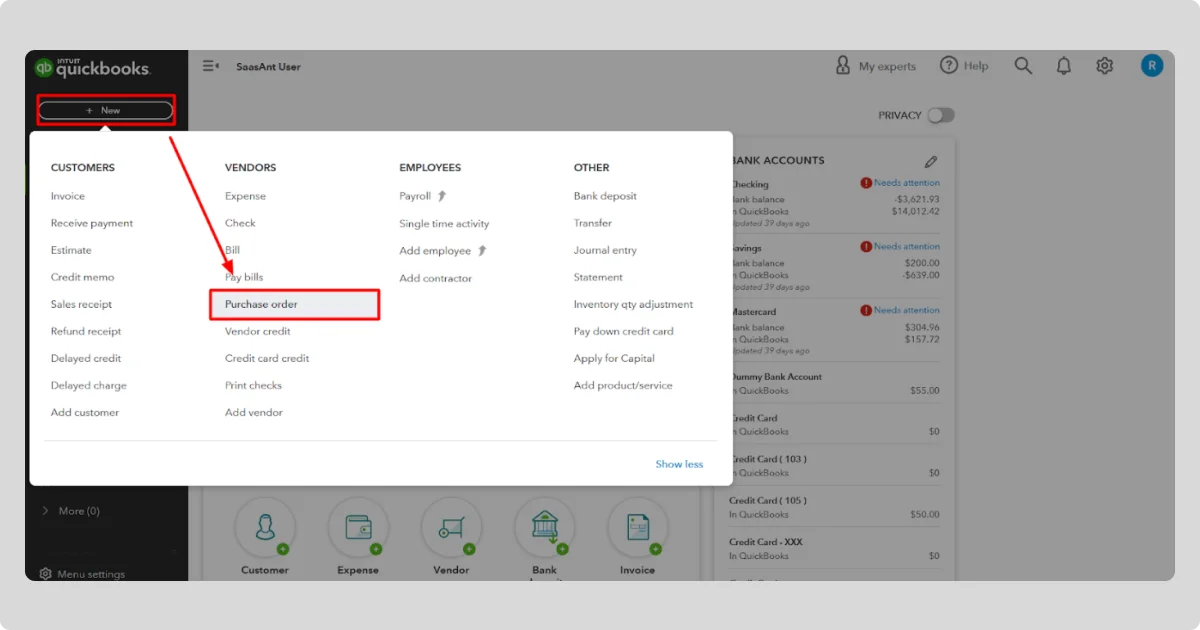This screenshot has width=1200, height=630.
Task: Click the Add employee upgrade arrow icon
Action: click(x=482, y=250)
